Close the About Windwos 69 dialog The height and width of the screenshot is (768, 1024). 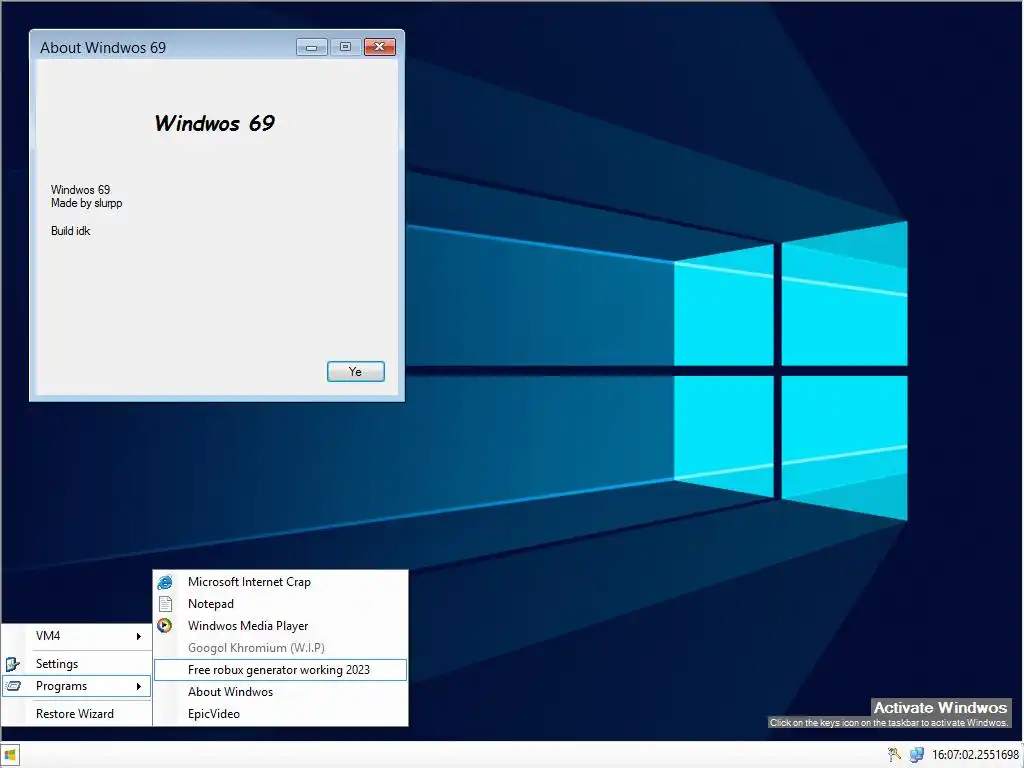pyautogui.click(x=379, y=47)
